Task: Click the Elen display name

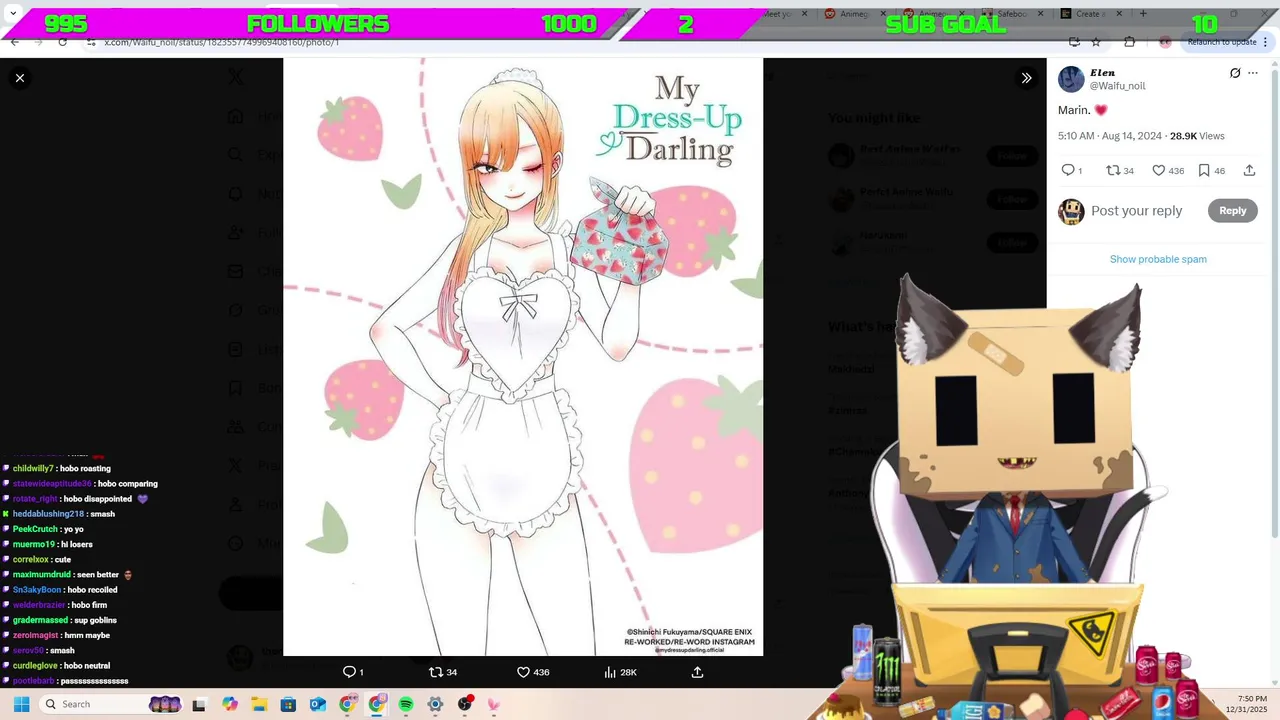Action: [x=1103, y=73]
